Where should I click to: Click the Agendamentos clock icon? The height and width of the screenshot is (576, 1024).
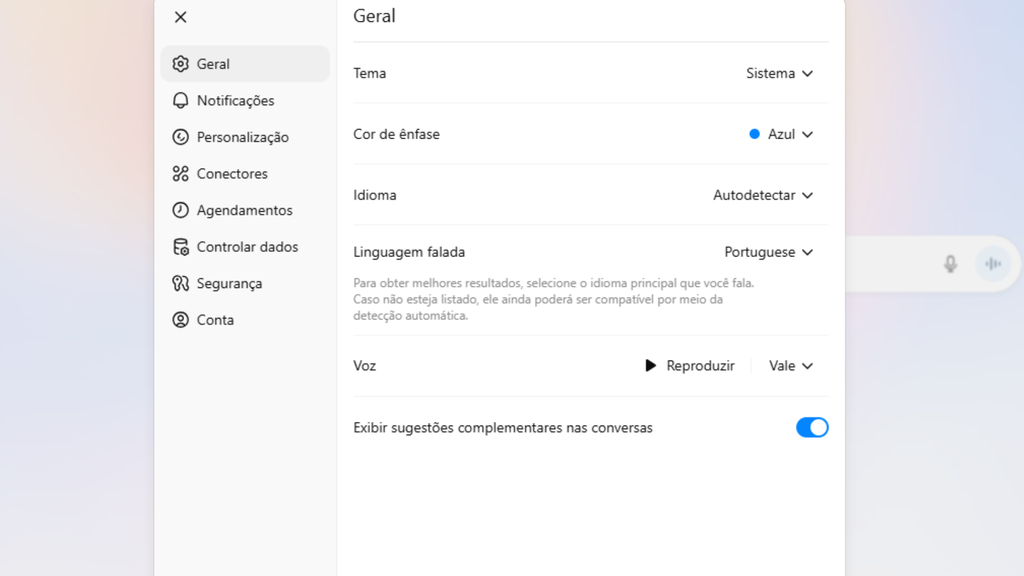point(181,210)
